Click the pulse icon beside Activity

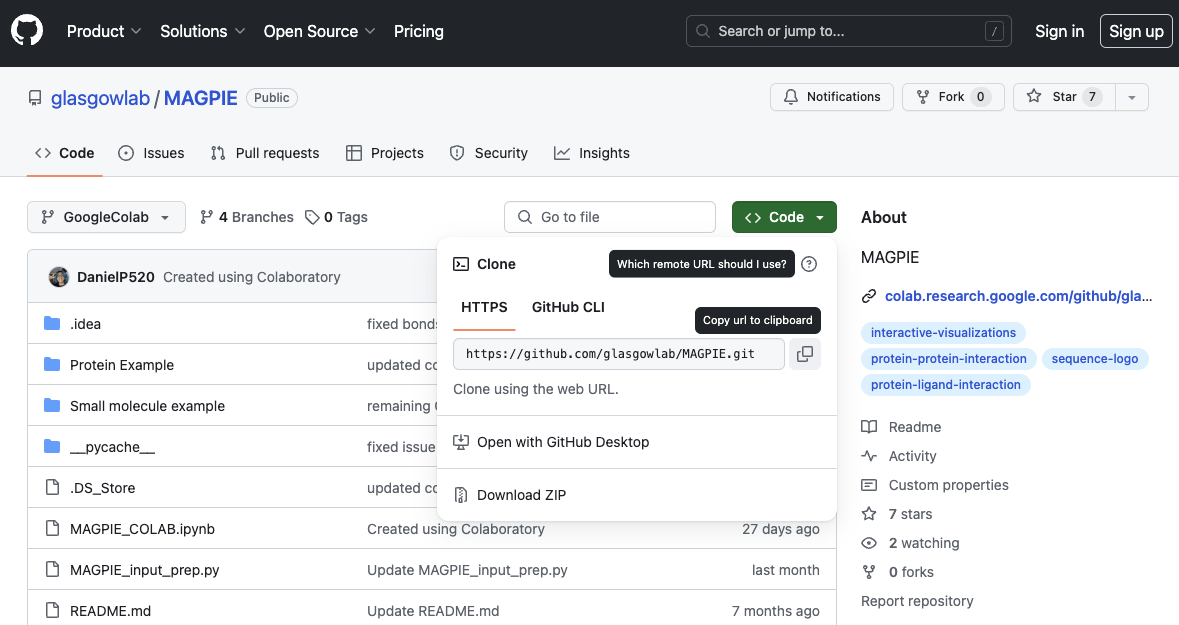[869, 456]
